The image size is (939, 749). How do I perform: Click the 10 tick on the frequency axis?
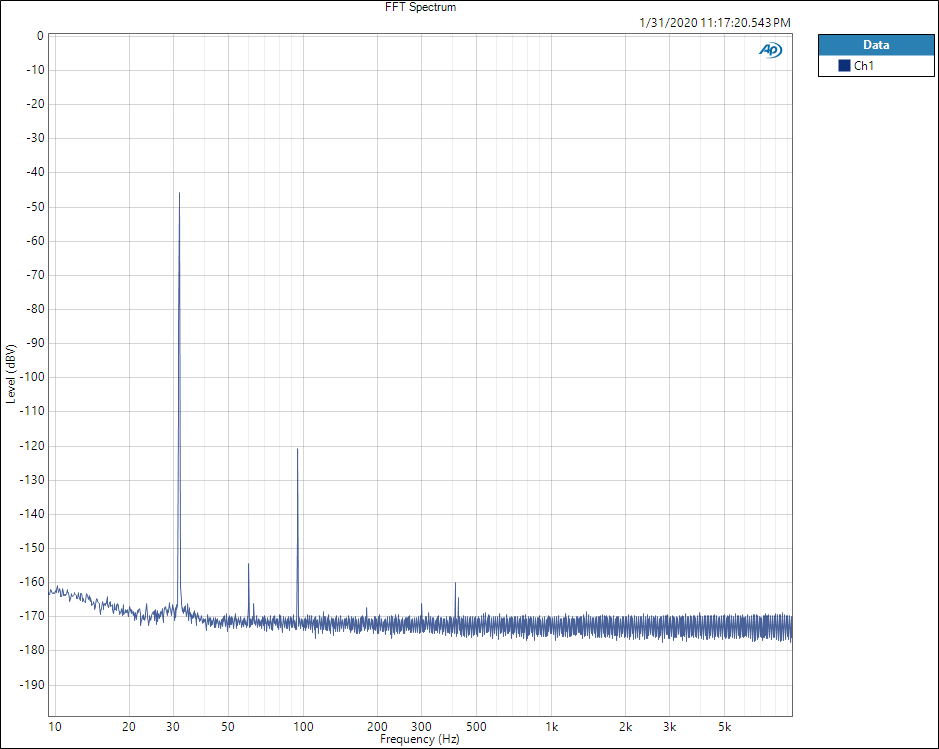54,727
